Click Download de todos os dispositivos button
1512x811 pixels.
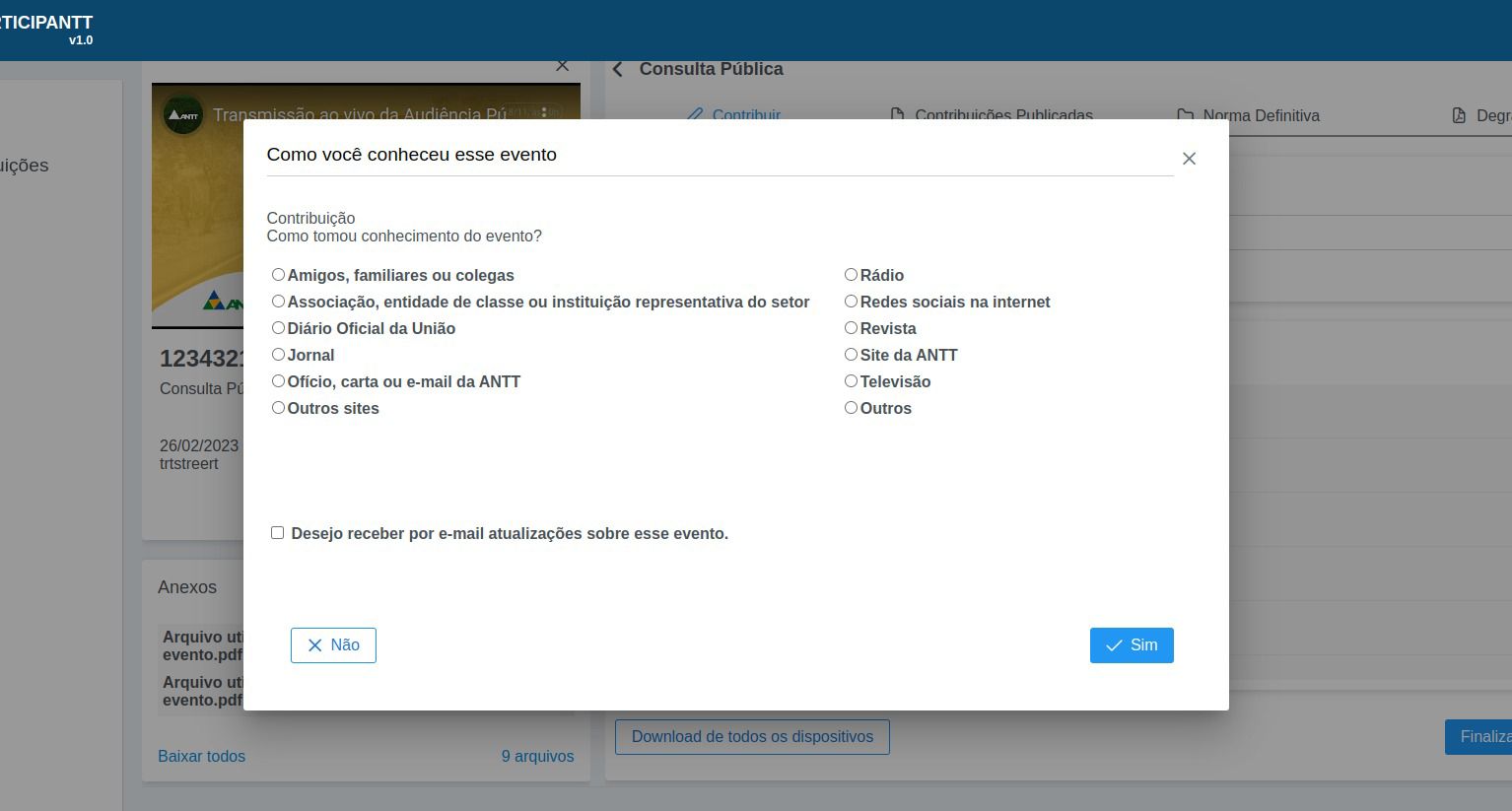[x=752, y=737]
